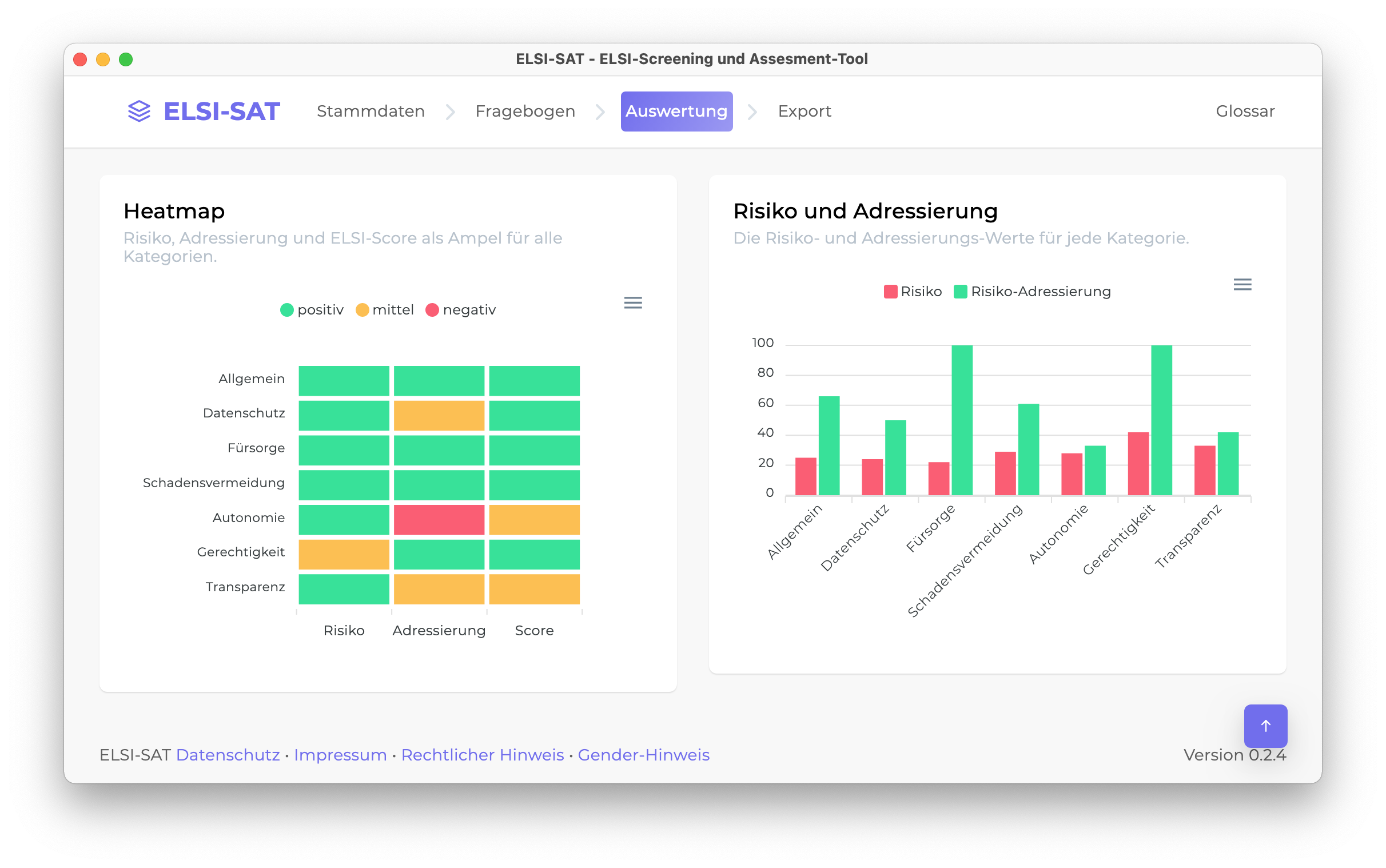Click the red Datenschutz Risiko bar
This screenshot has width=1386, height=868.
(x=873, y=477)
